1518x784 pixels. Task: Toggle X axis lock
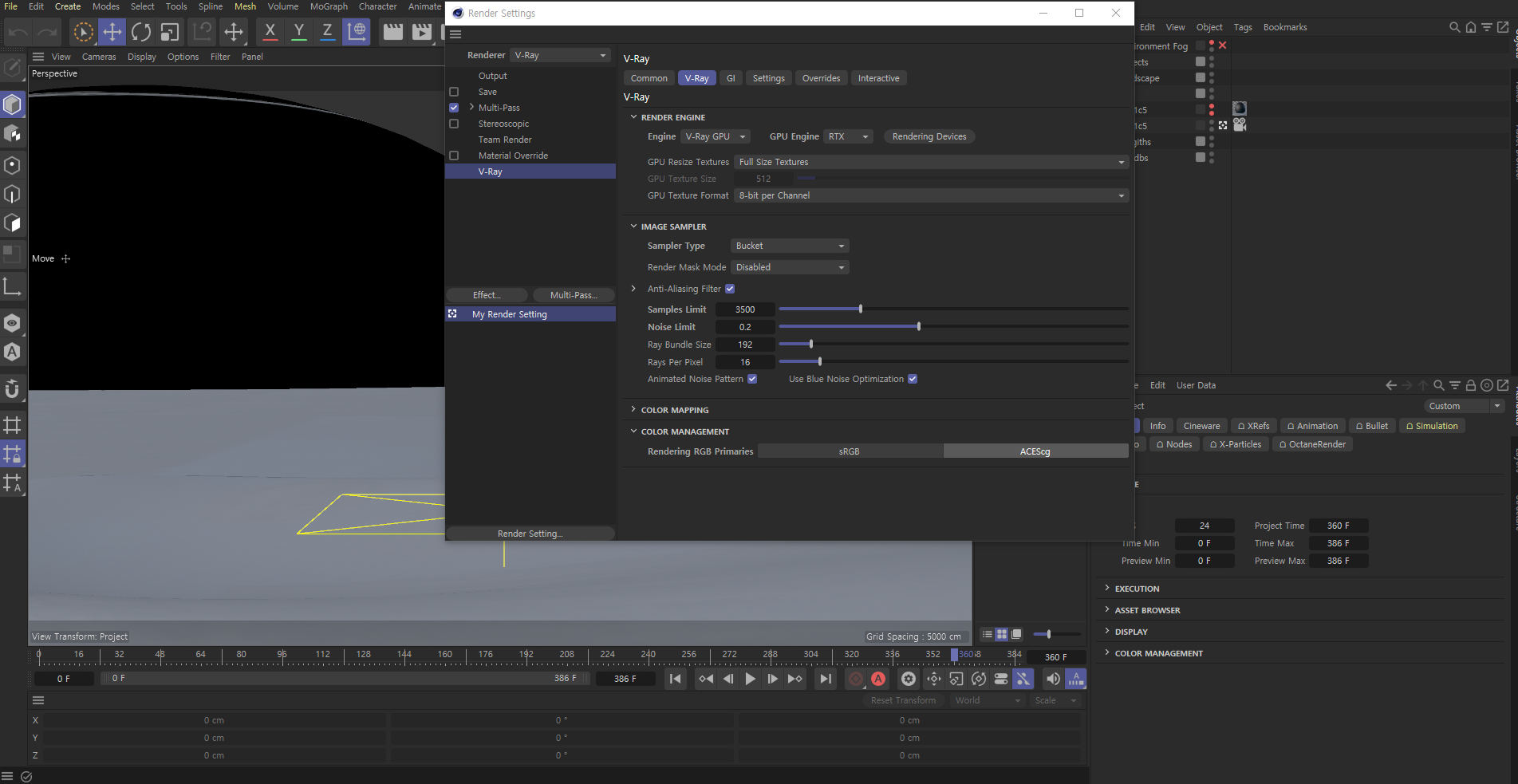tap(270, 32)
